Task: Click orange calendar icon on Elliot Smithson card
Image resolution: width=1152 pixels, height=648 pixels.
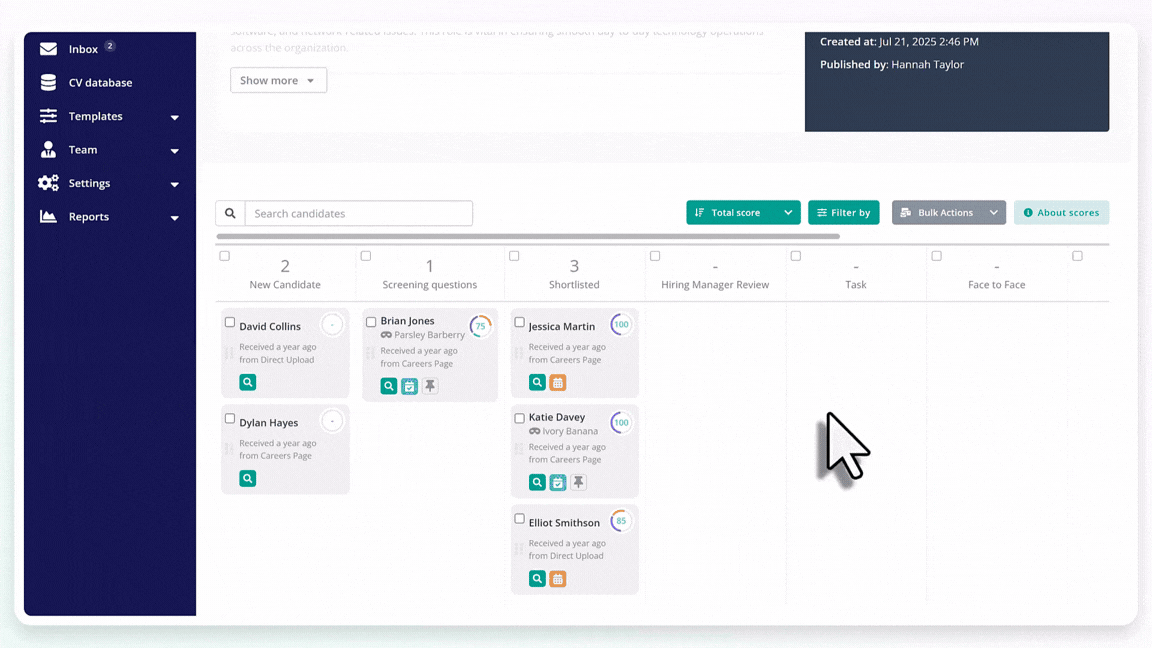Action: (558, 578)
